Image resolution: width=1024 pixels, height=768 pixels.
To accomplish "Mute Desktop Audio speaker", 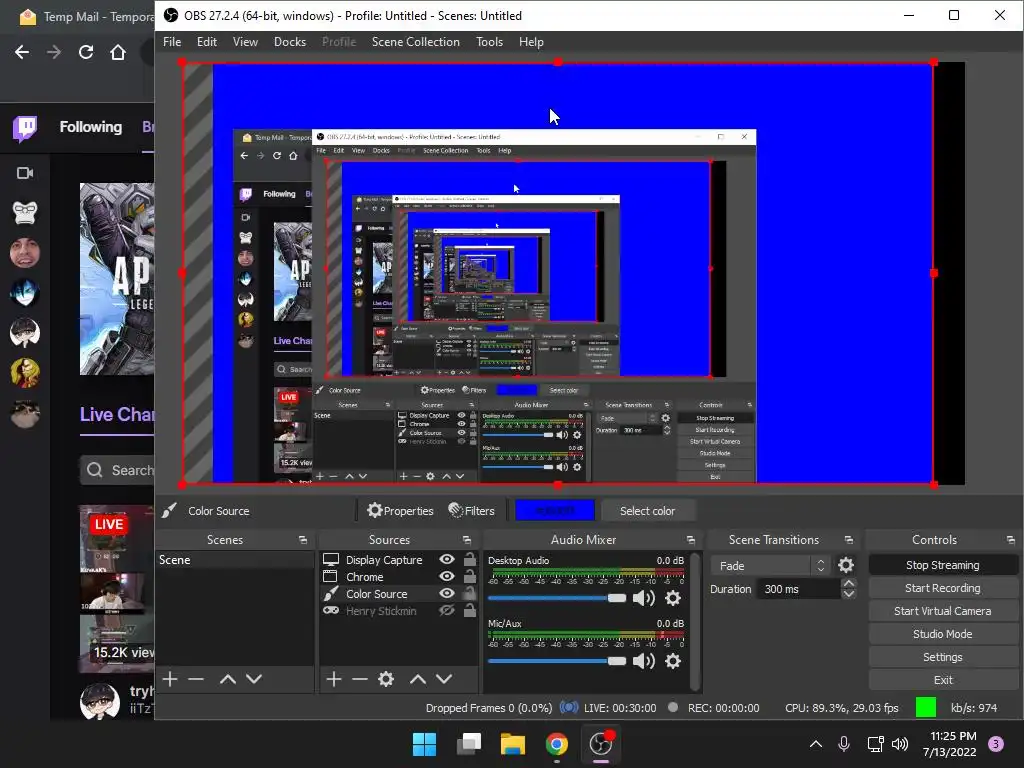I will click(x=644, y=598).
